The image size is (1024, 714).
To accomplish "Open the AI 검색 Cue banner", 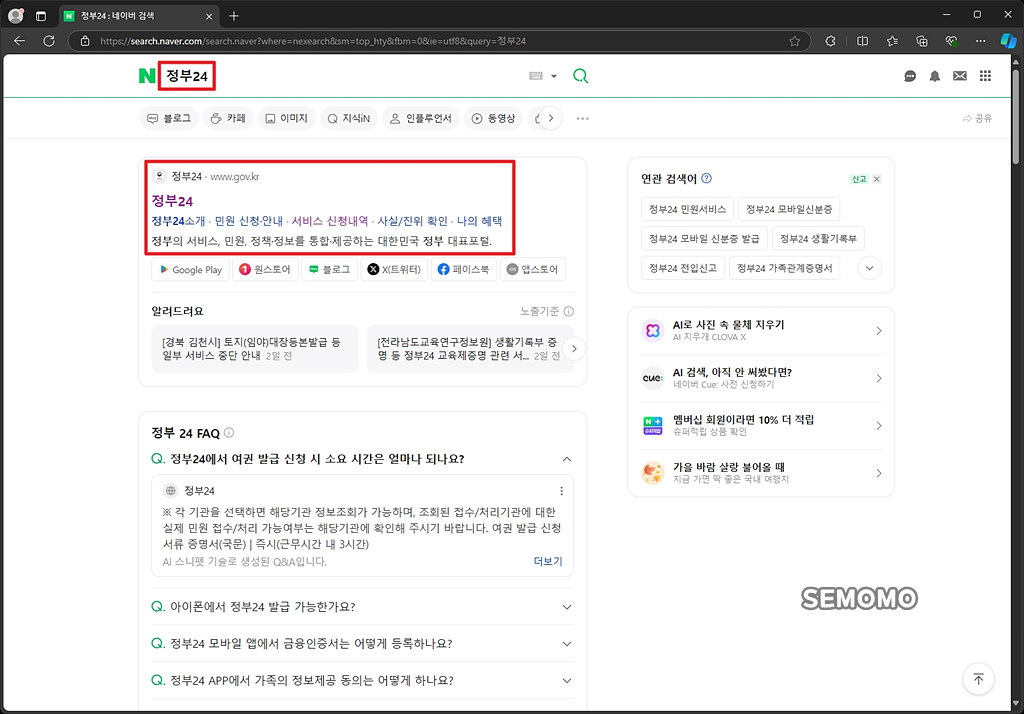I will point(761,378).
